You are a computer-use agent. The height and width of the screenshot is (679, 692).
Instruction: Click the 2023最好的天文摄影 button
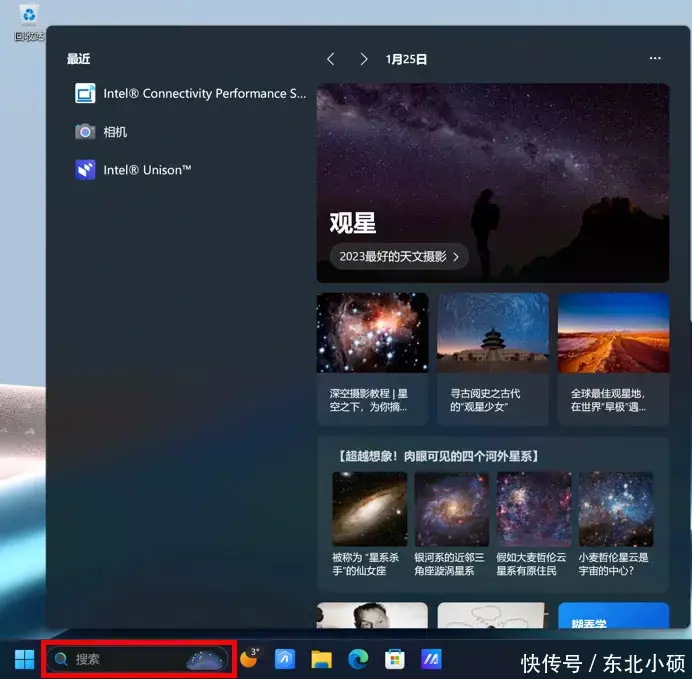(399, 256)
